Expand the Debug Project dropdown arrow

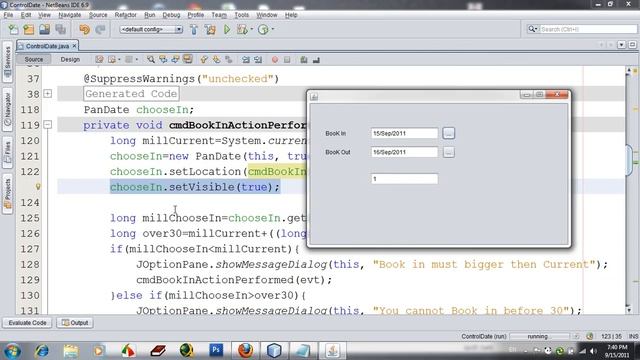(251, 29)
